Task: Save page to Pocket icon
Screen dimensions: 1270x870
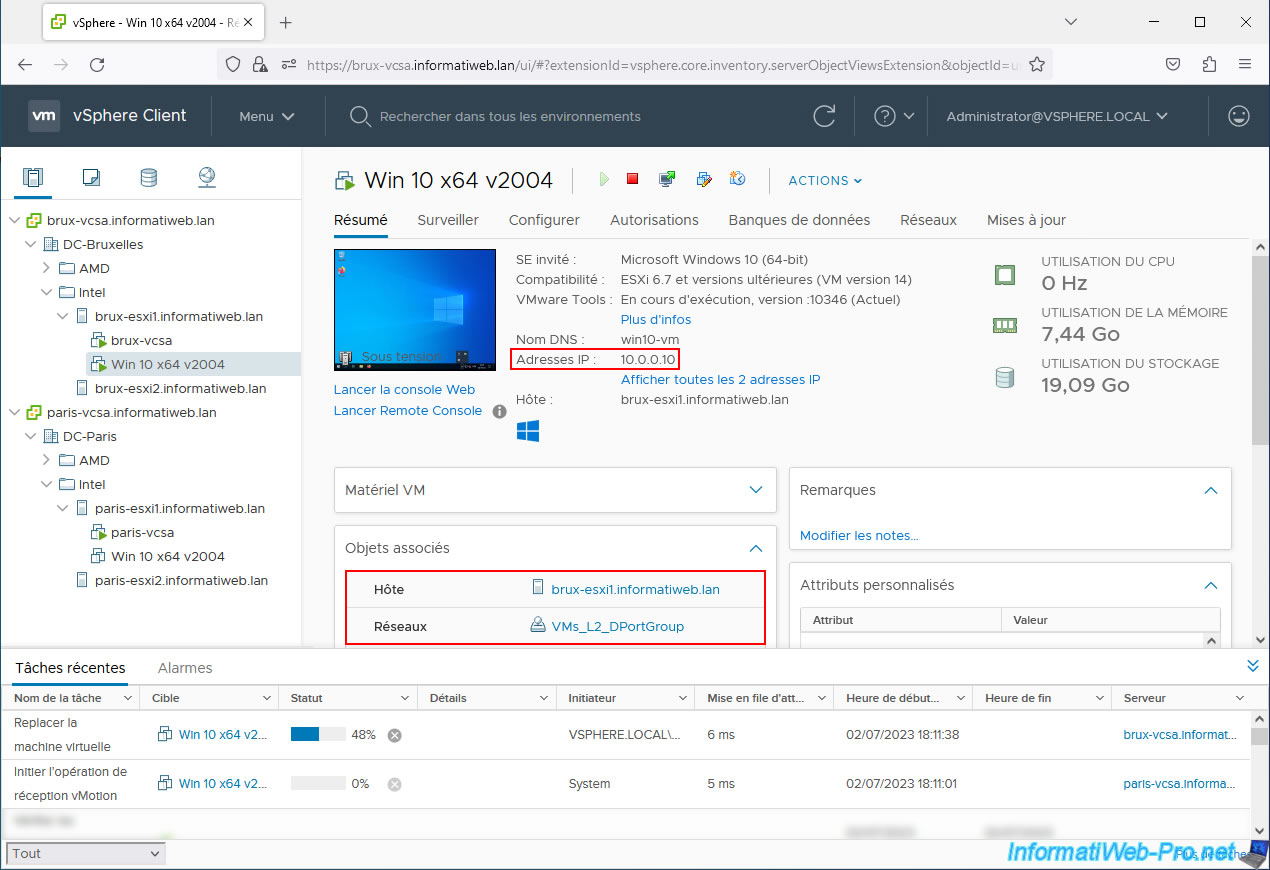Action: [1173, 64]
